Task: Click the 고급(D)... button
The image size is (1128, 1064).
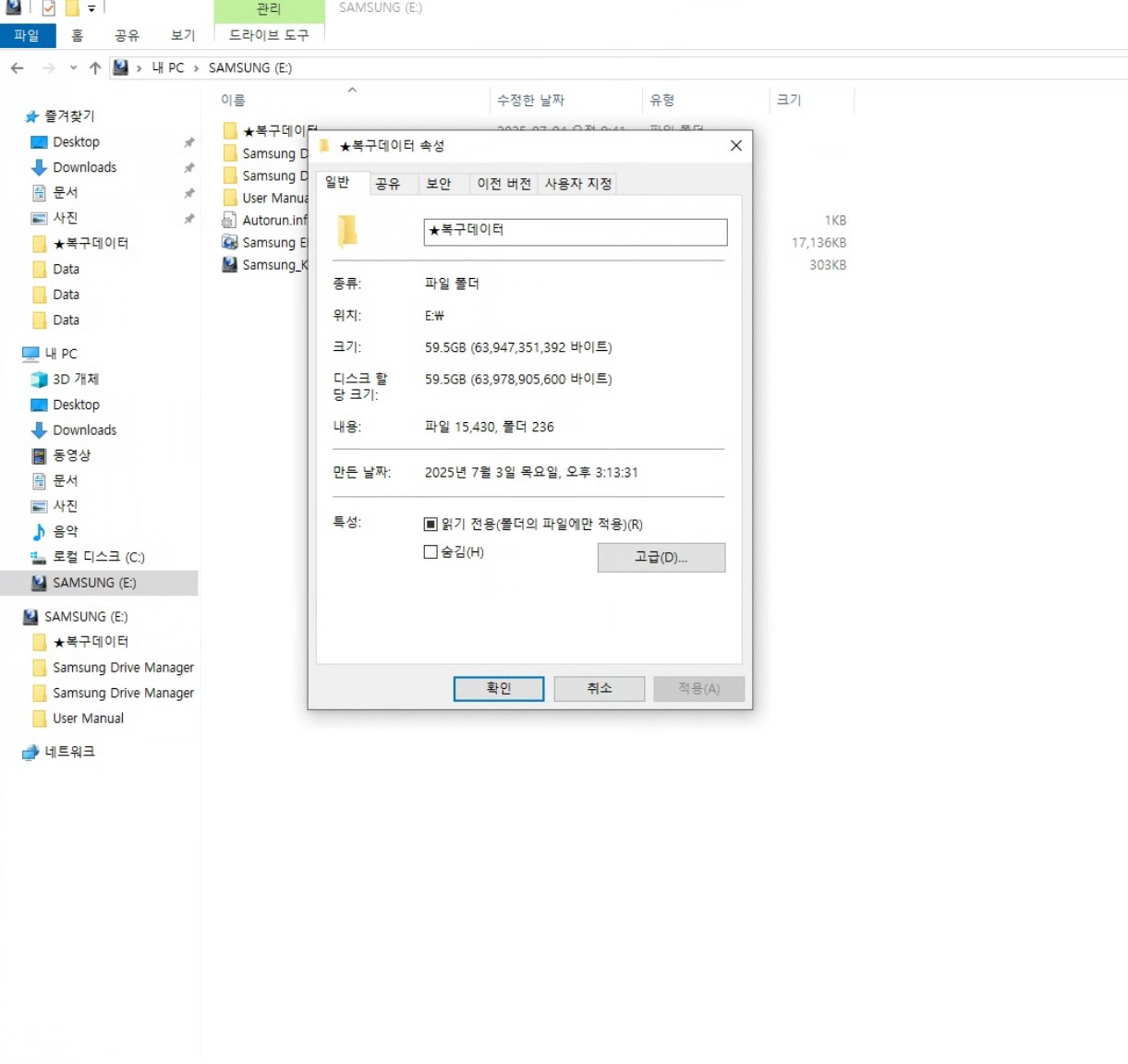Action: [661, 557]
